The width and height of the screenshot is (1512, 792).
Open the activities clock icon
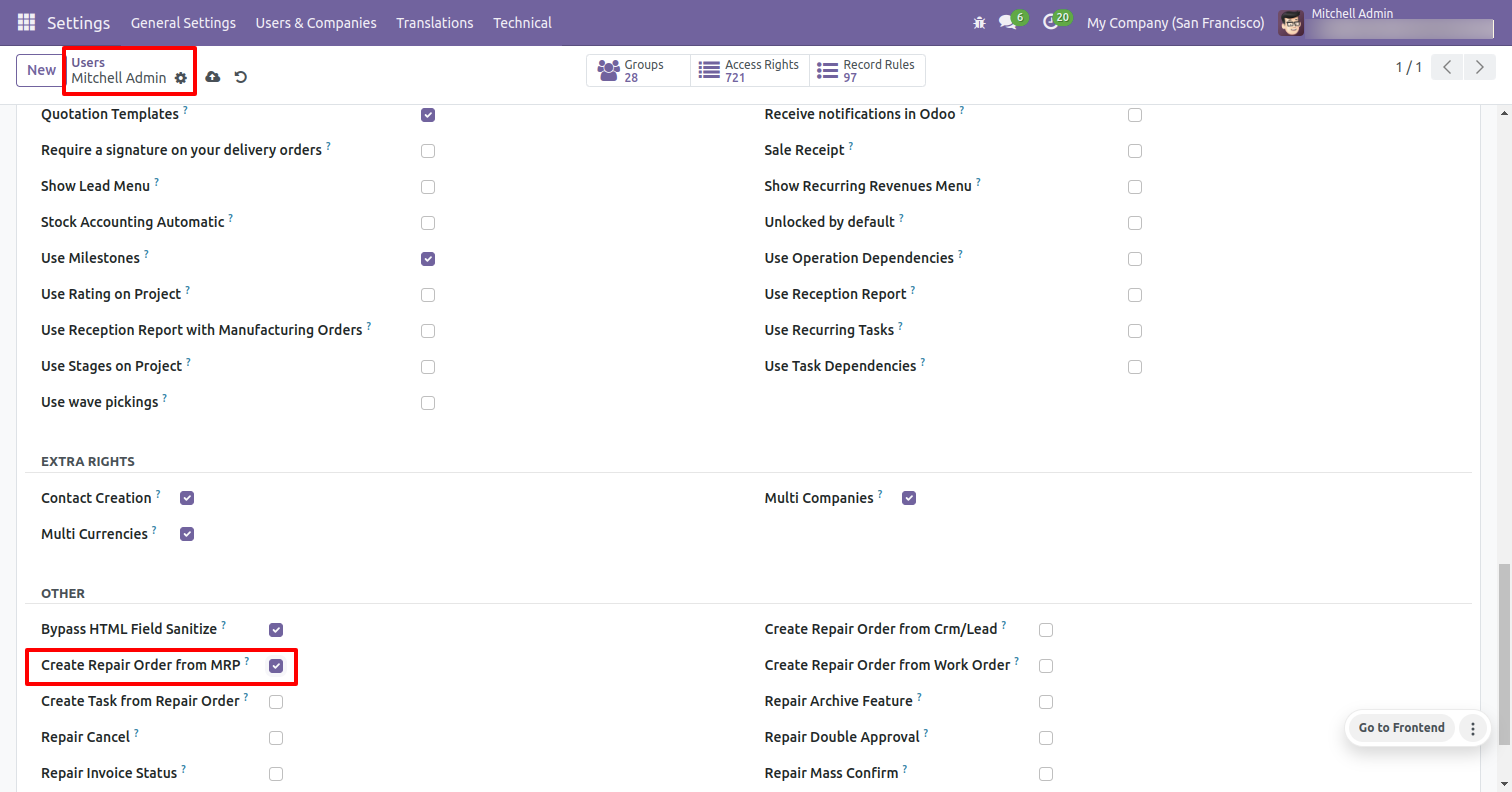[x=1050, y=22]
